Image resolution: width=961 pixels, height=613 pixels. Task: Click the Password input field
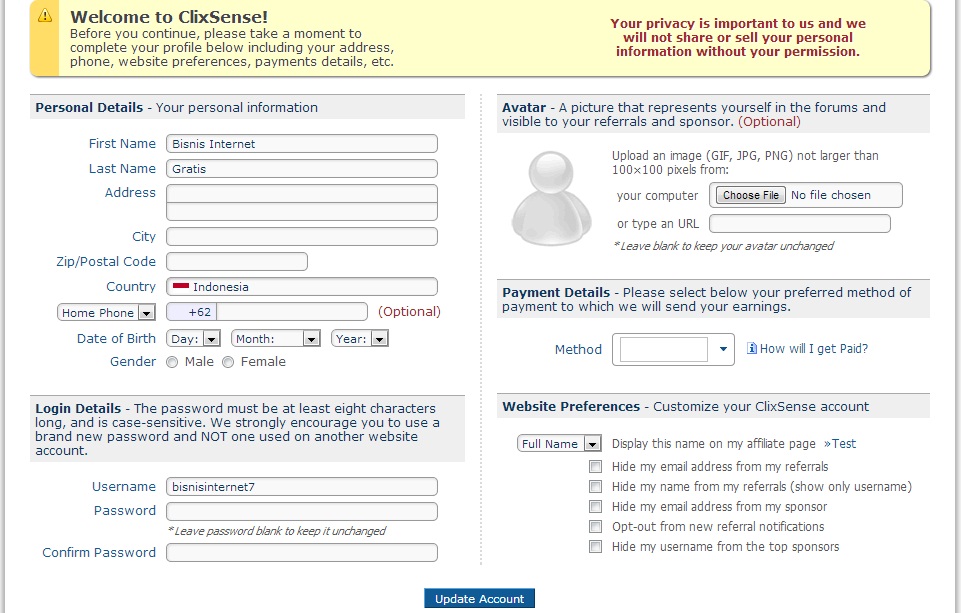[x=302, y=511]
